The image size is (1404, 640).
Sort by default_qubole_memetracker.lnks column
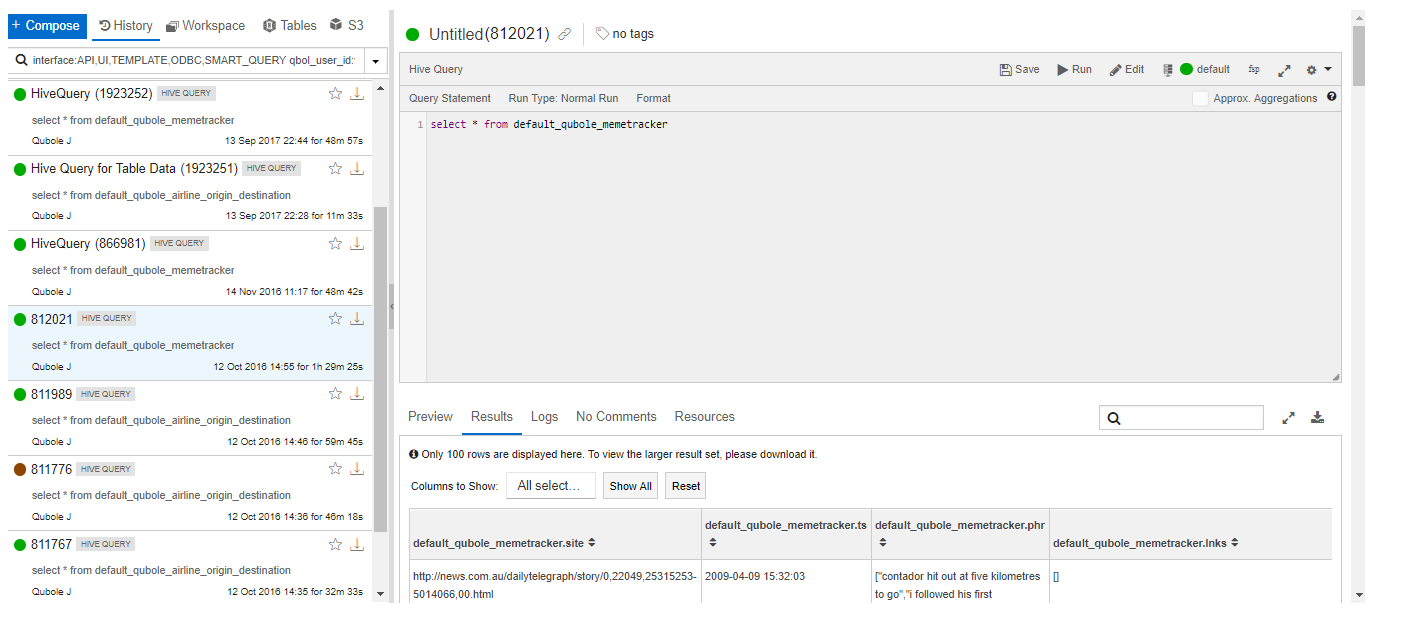tap(1235, 543)
